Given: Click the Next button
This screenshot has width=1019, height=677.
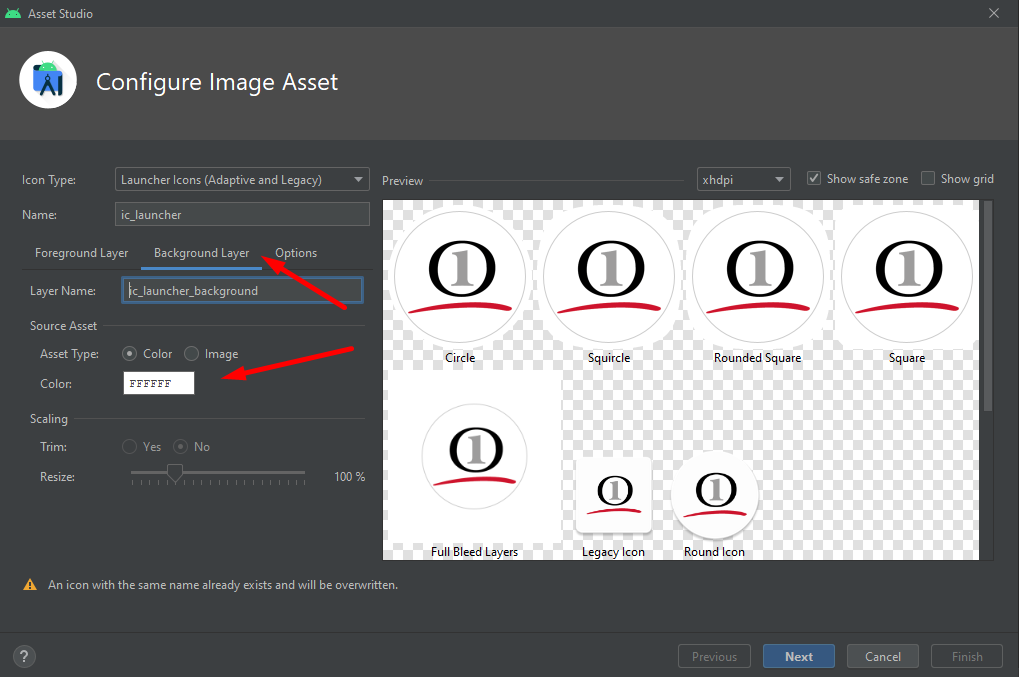Looking at the screenshot, I should pos(798,657).
